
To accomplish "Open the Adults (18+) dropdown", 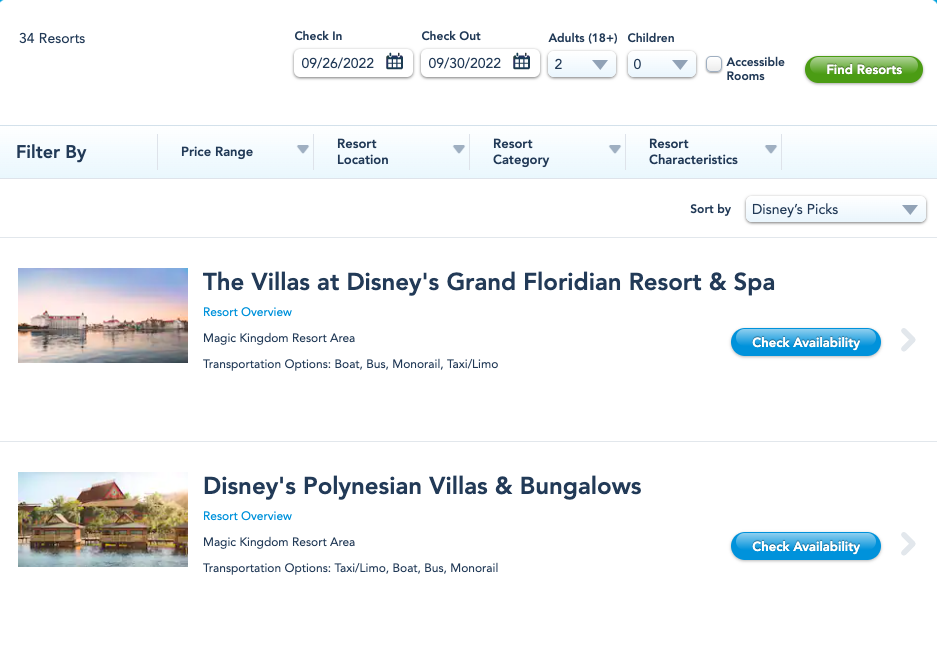I will tap(582, 64).
